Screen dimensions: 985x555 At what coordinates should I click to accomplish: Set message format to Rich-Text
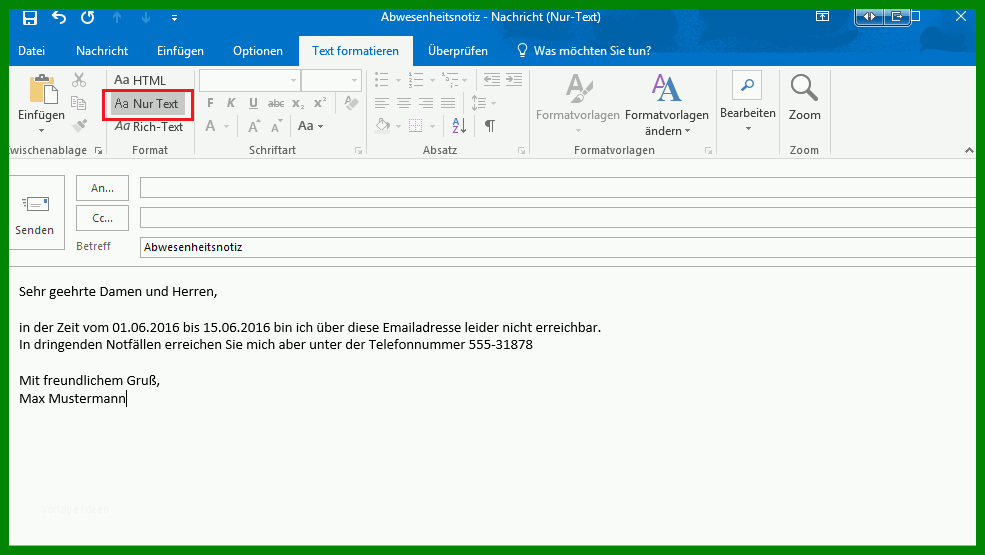(x=149, y=126)
